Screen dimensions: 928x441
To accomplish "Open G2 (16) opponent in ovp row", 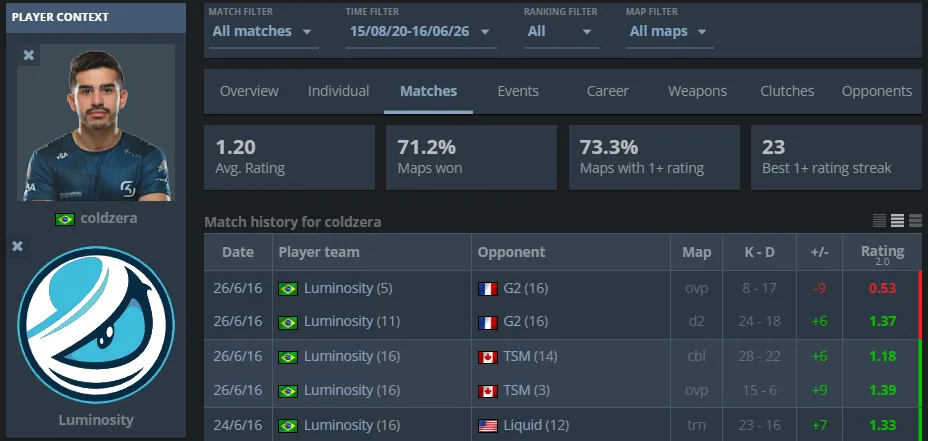I will click(x=526, y=289).
